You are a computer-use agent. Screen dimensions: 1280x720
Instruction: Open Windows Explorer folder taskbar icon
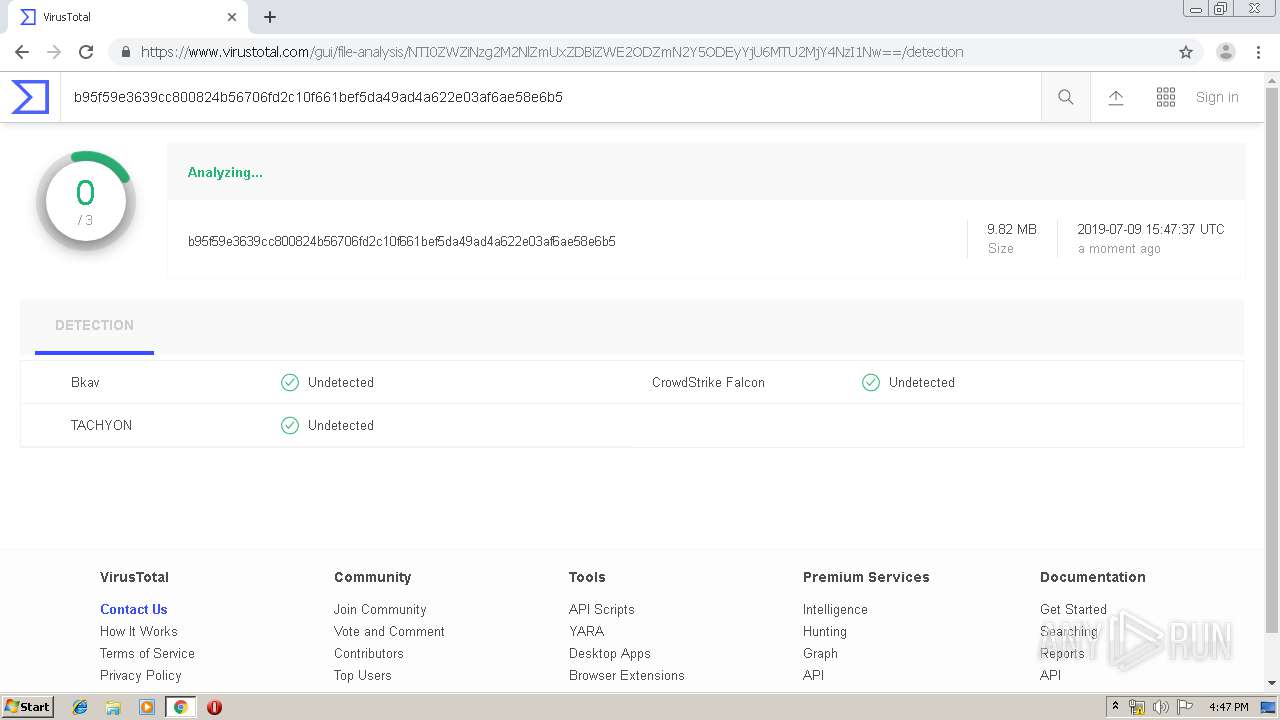113,707
